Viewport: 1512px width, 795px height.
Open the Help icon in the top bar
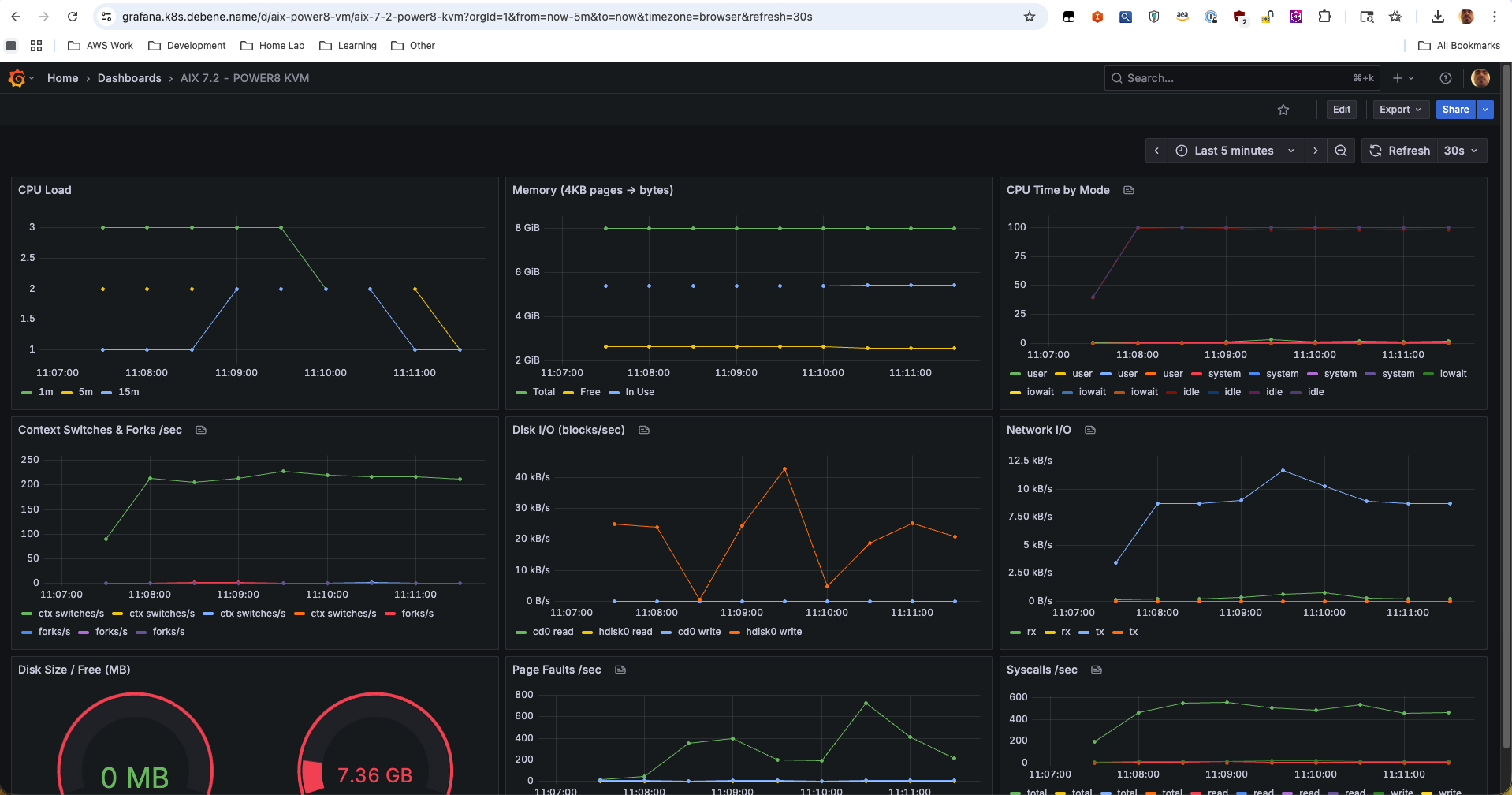coord(1445,77)
